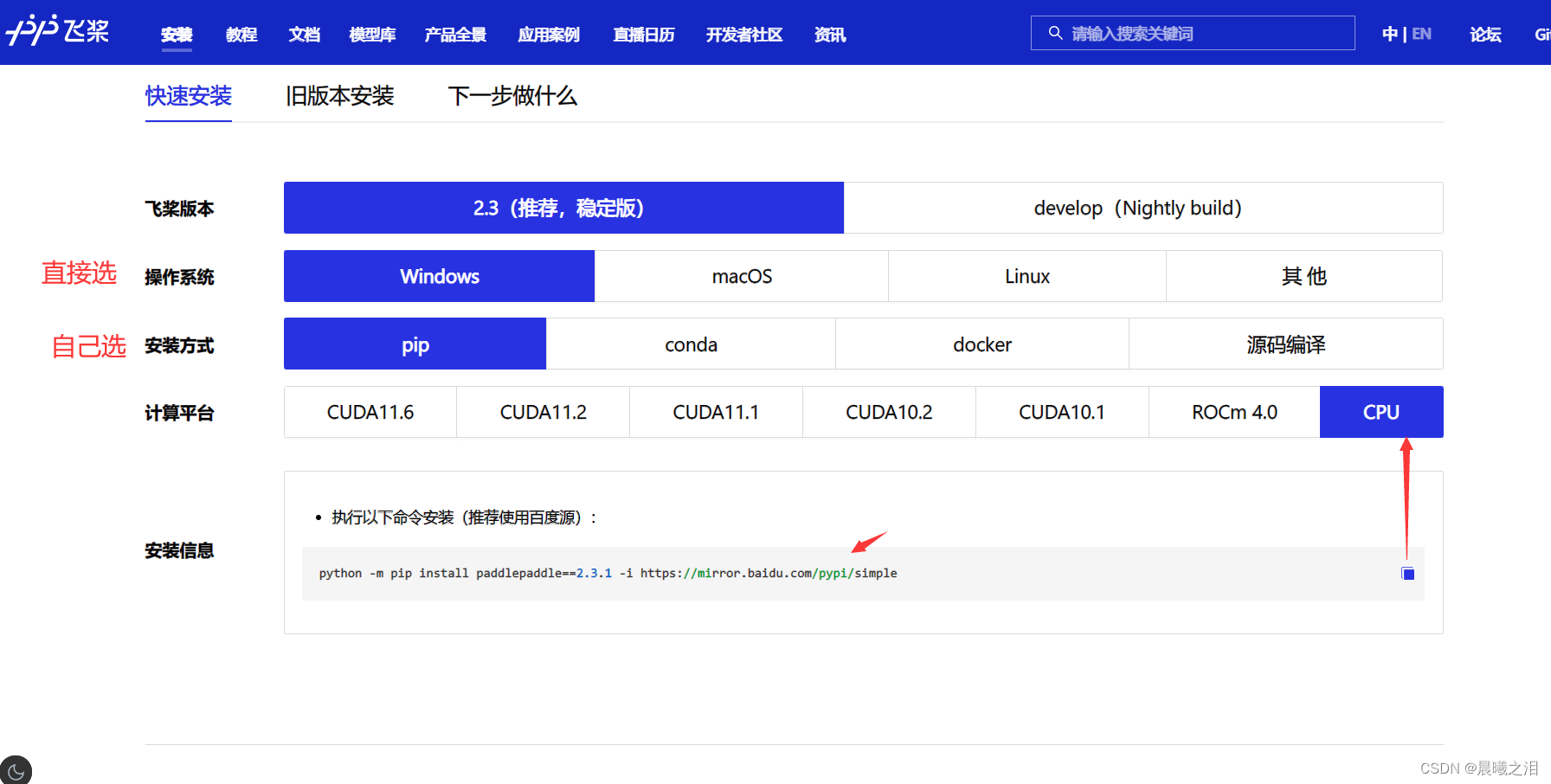
Task: Choose conda installation method
Action: (x=691, y=344)
